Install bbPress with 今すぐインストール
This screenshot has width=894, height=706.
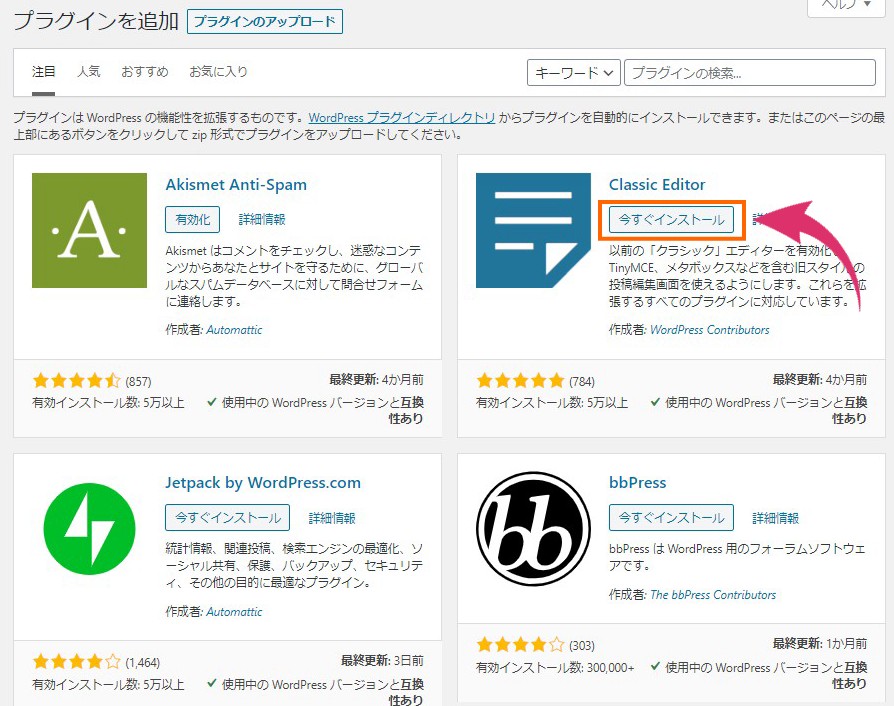[671, 518]
